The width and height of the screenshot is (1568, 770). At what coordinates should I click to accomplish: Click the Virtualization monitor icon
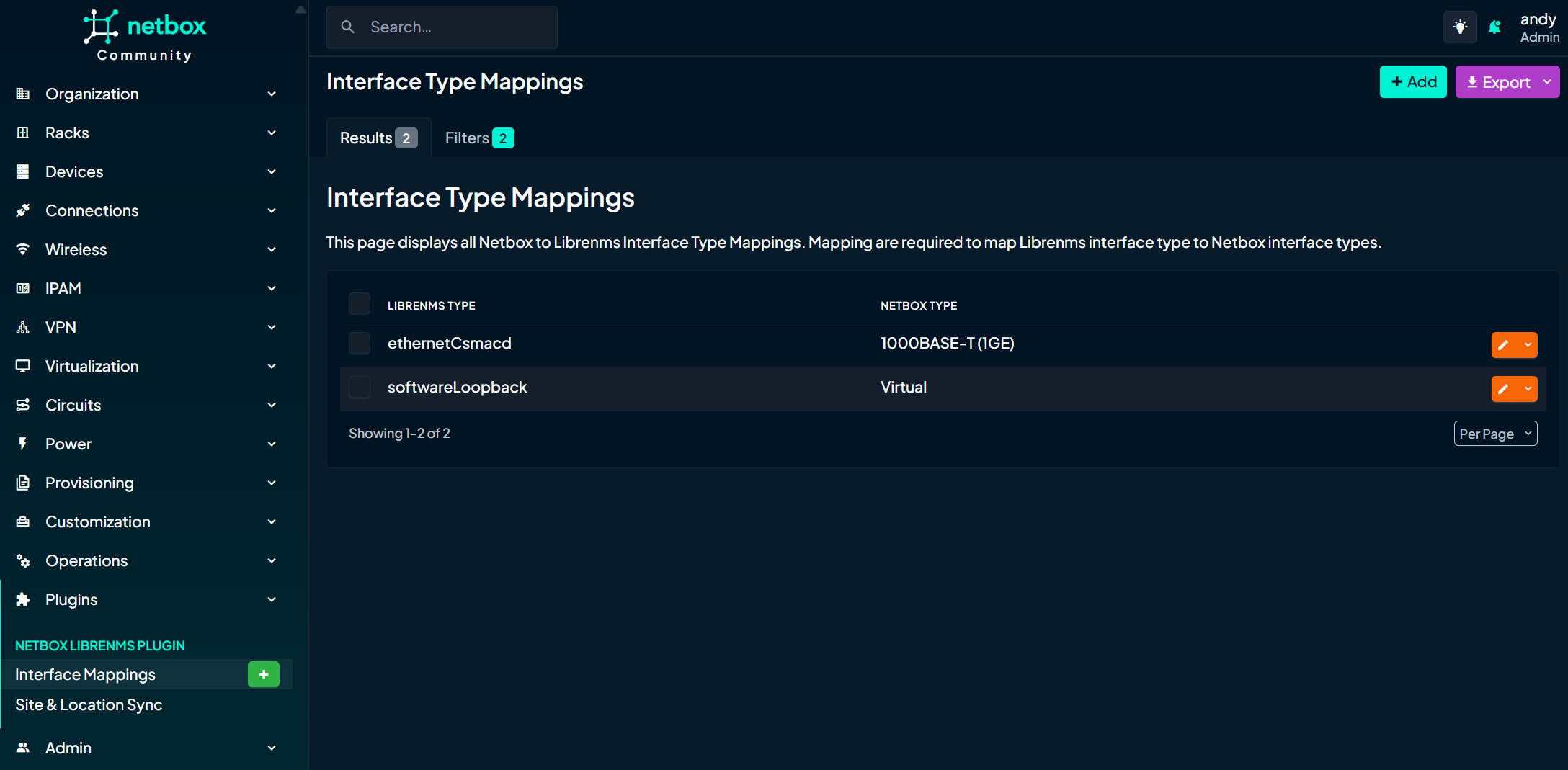pos(23,366)
